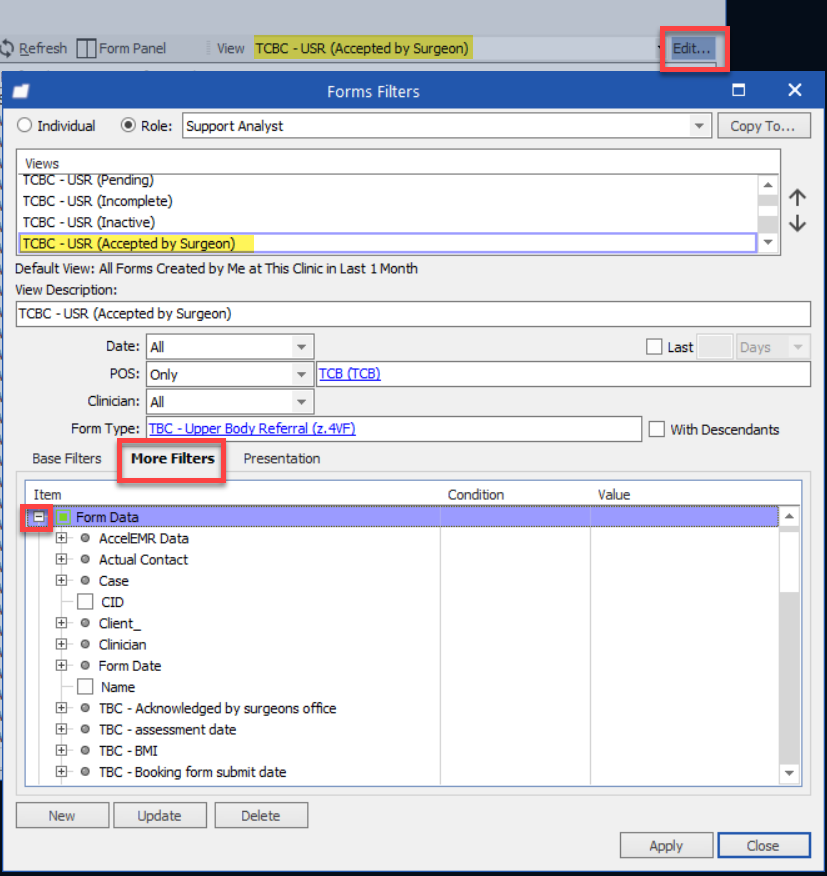Click the Condition column header
Image resolution: width=827 pixels, height=876 pixels.
(x=476, y=495)
